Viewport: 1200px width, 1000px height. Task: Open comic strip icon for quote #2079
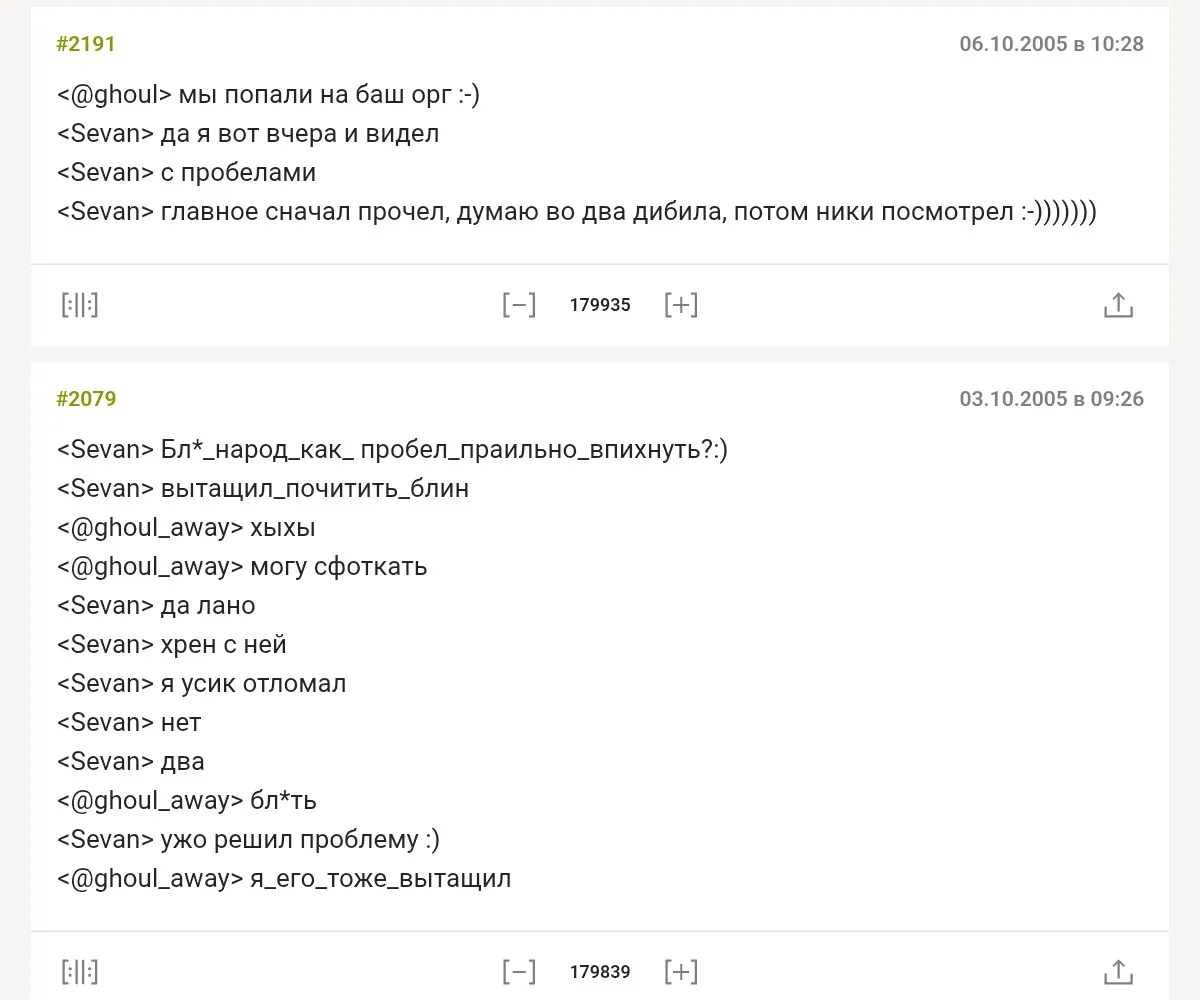coord(80,971)
